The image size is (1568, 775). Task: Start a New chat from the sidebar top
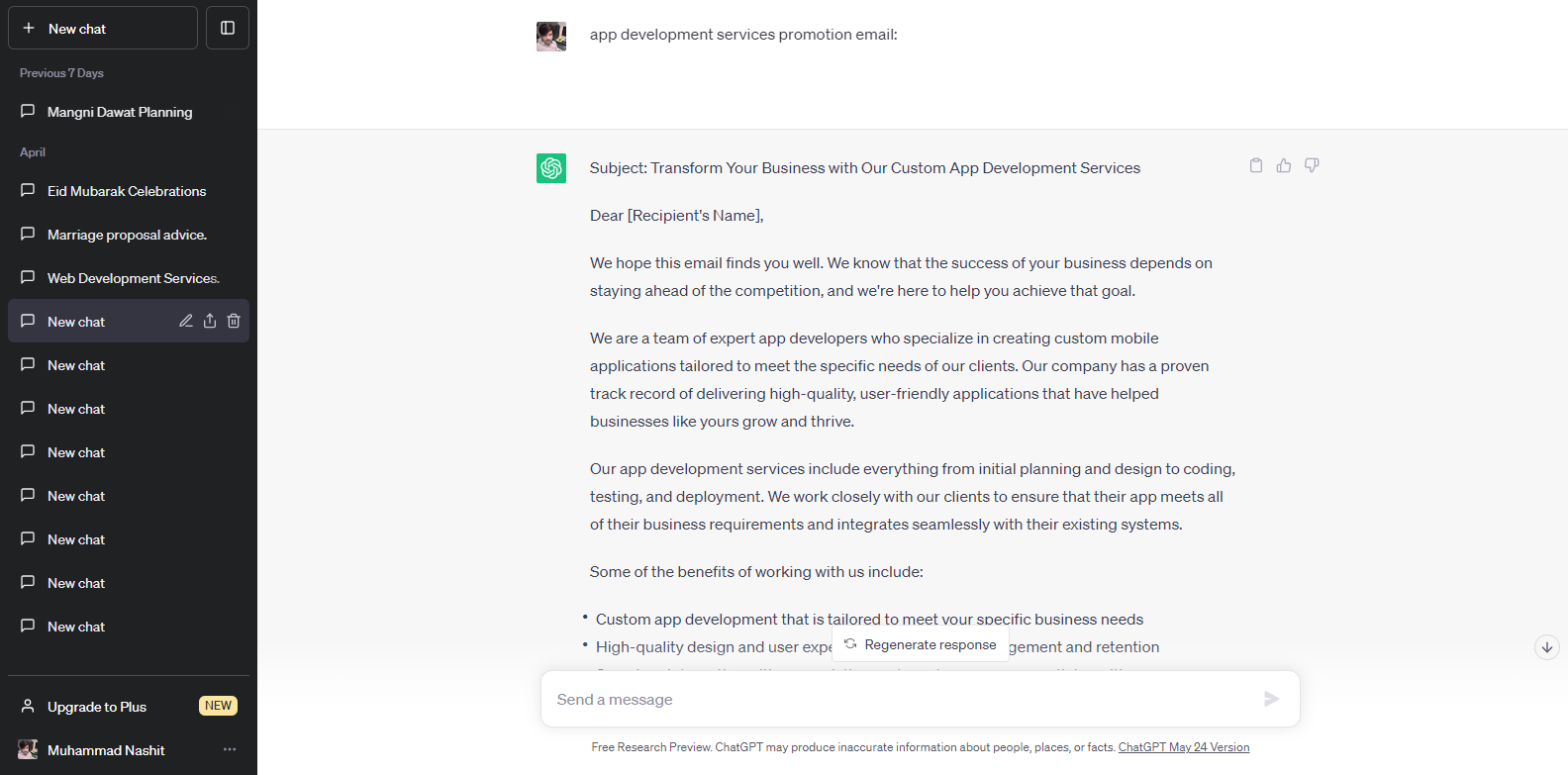pyautogui.click(x=103, y=28)
